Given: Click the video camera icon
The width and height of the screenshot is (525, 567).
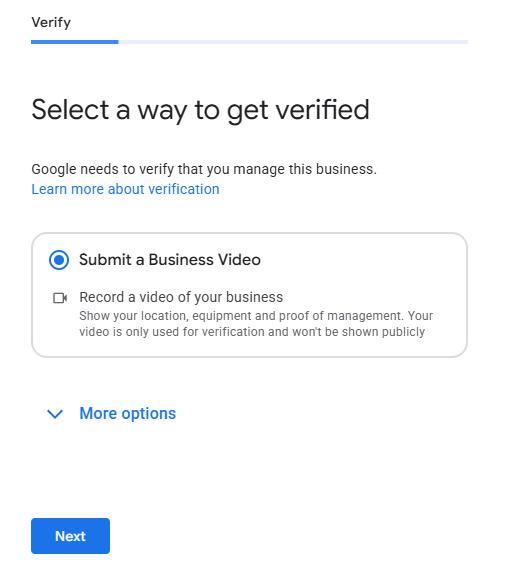Looking at the screenshot, I should (60, 298).
